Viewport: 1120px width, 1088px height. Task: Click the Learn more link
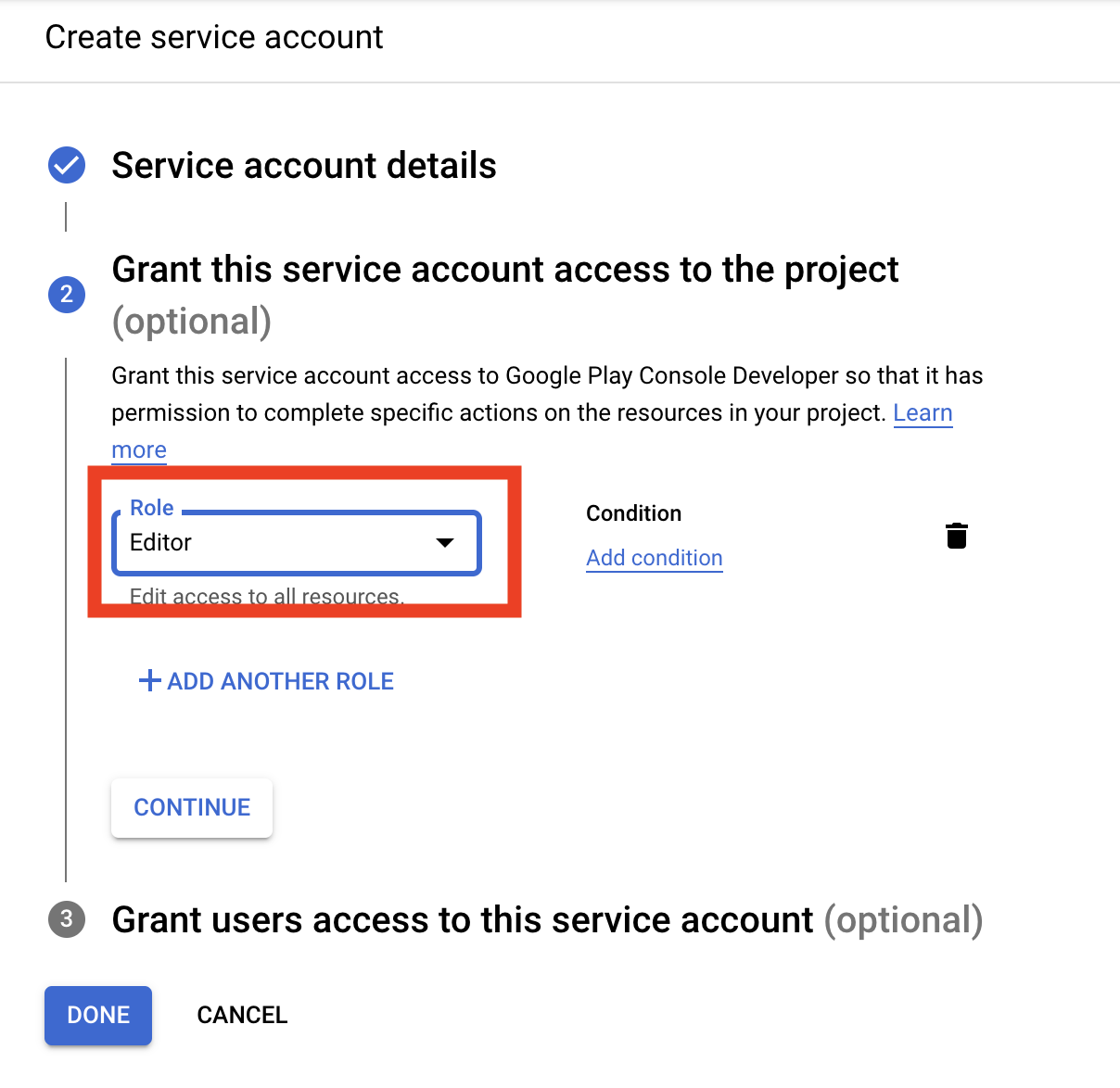[923, 413]
